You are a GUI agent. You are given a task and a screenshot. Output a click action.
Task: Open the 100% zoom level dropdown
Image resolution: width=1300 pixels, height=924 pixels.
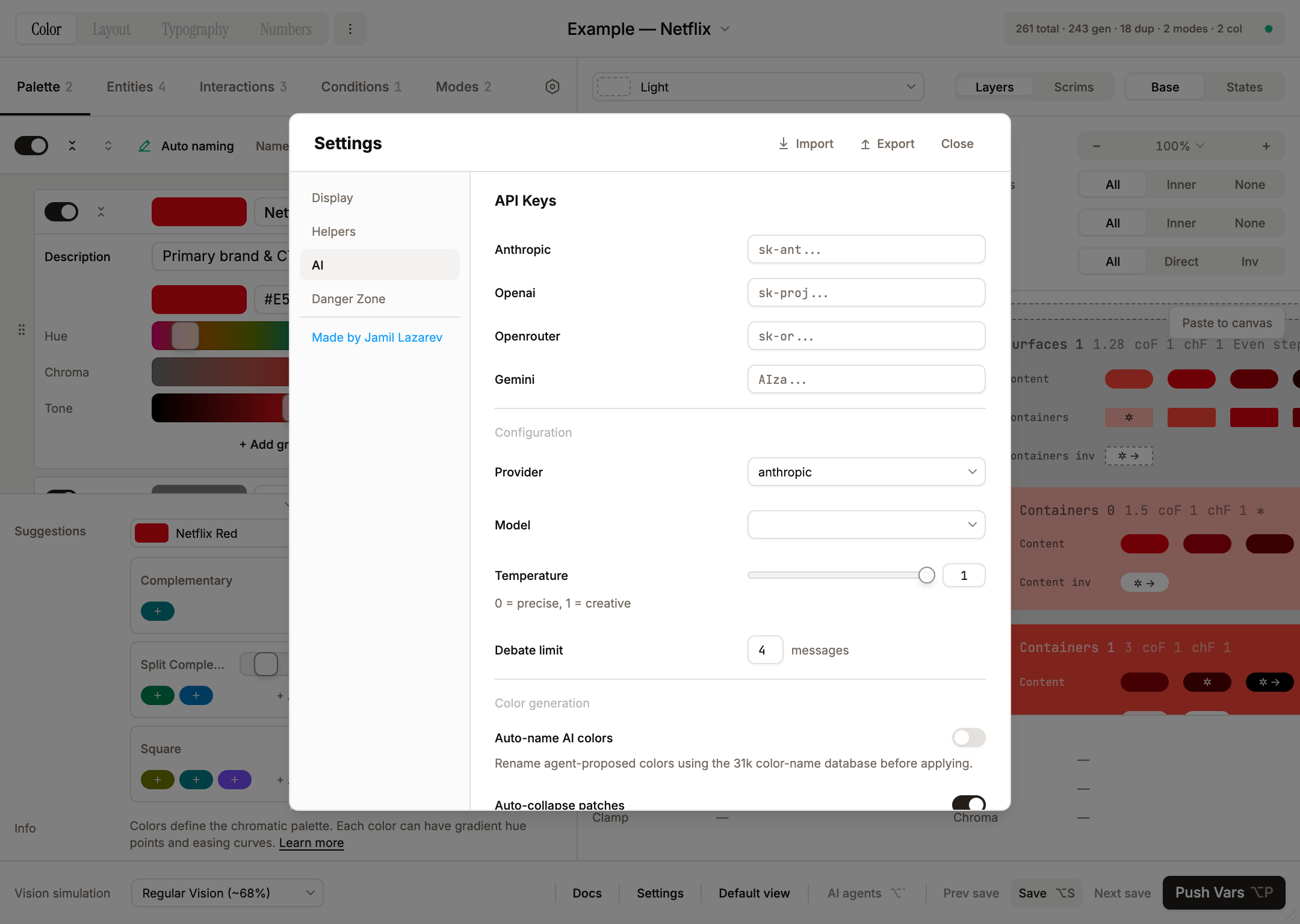1180,146
